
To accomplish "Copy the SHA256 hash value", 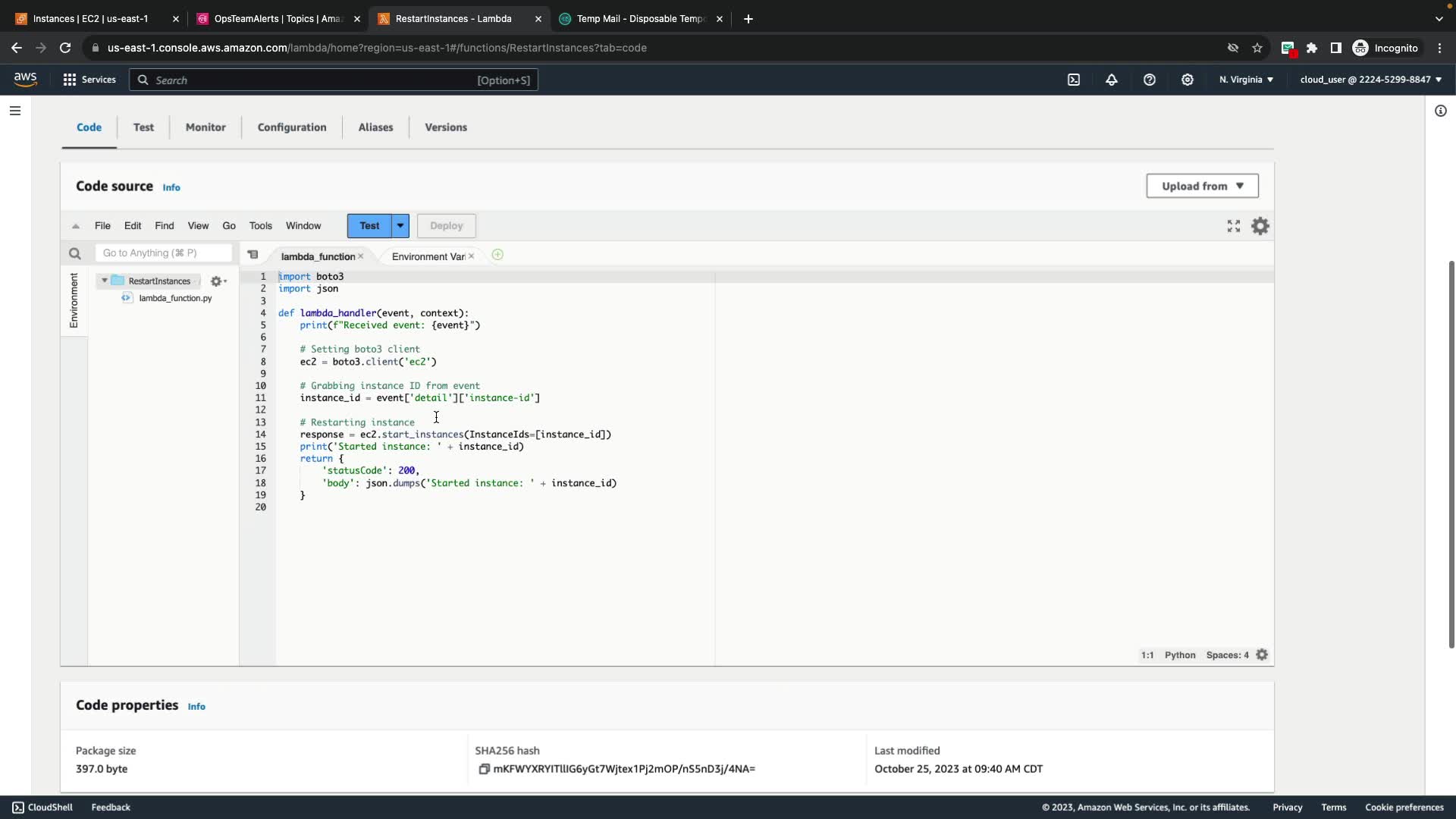I will coord(484,769).
